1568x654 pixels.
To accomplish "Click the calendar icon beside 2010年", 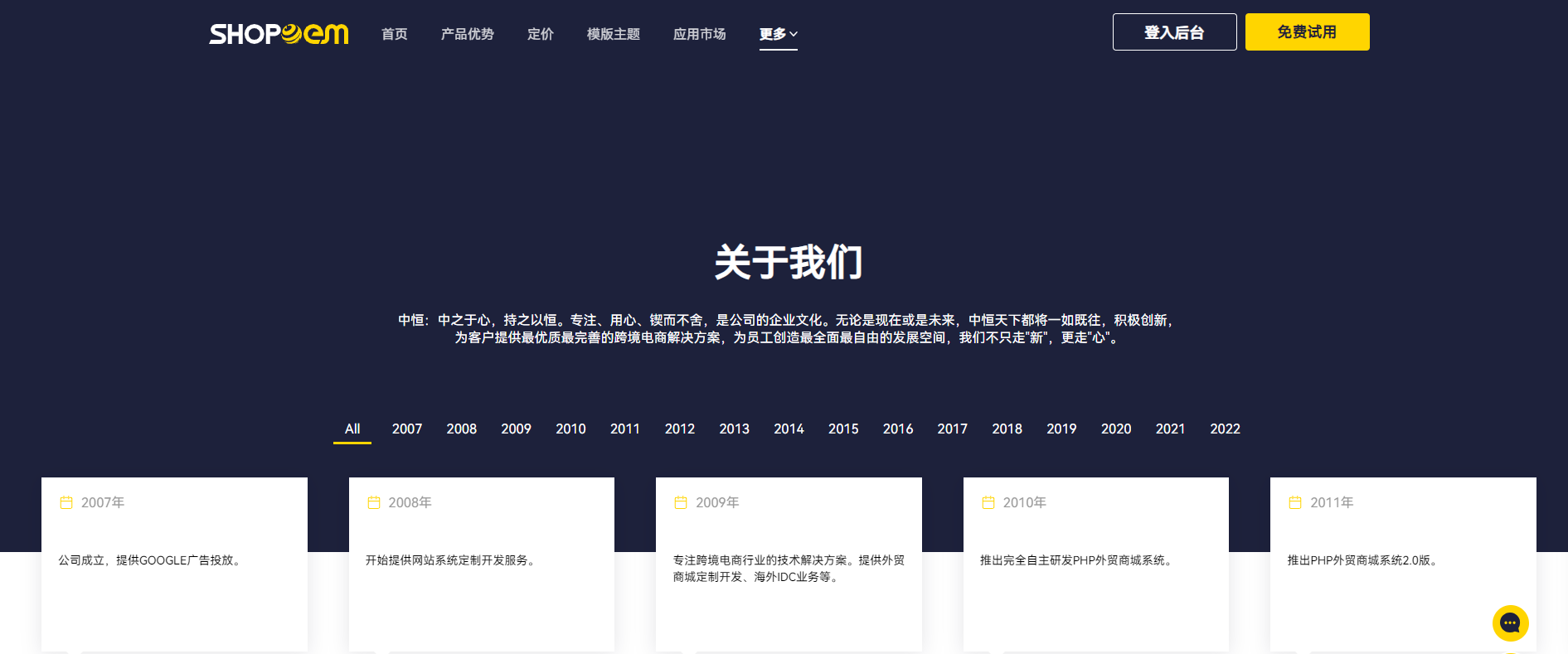I will pos(988,502).
